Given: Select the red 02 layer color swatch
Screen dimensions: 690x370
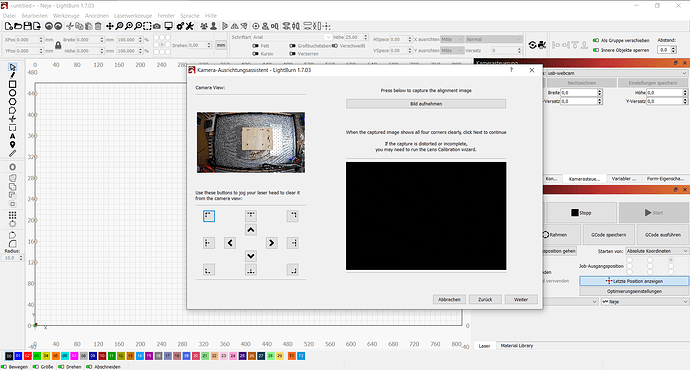Looking at the screenshot, I should click(x=28, y=355).
